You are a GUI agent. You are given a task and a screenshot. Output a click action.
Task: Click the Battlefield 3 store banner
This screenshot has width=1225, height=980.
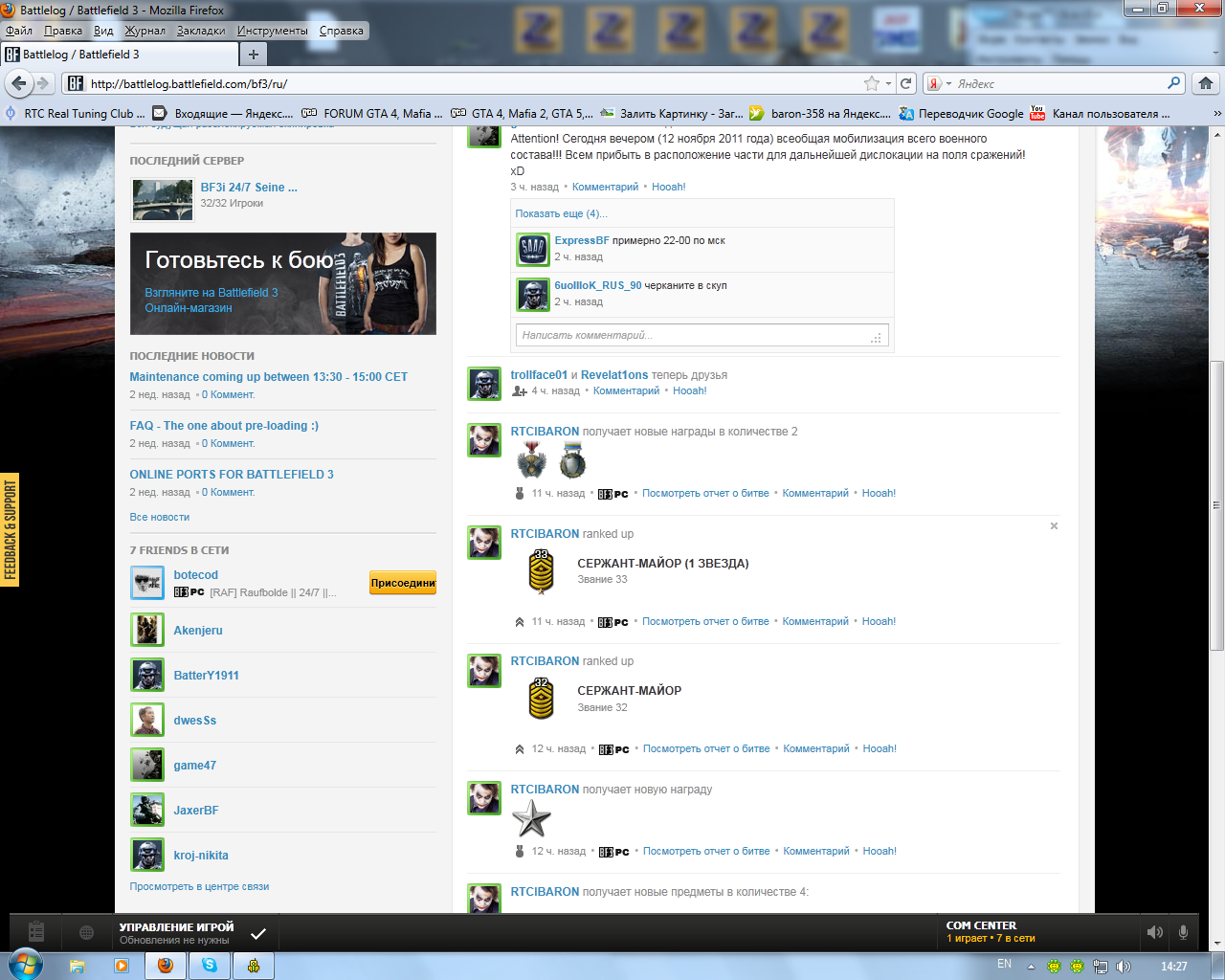pos(283,284)
